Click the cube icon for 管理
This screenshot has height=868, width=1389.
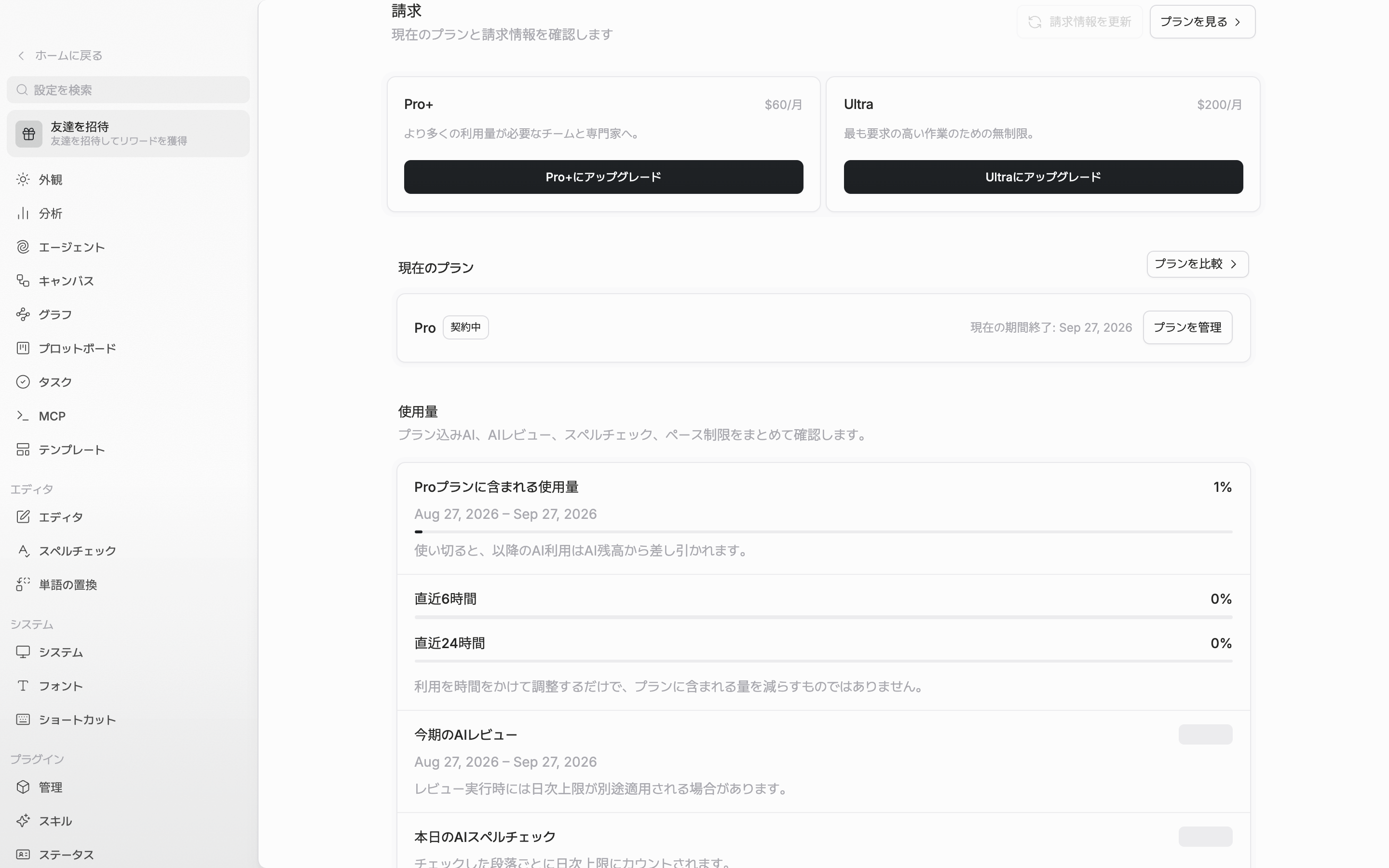coord(23,787)
